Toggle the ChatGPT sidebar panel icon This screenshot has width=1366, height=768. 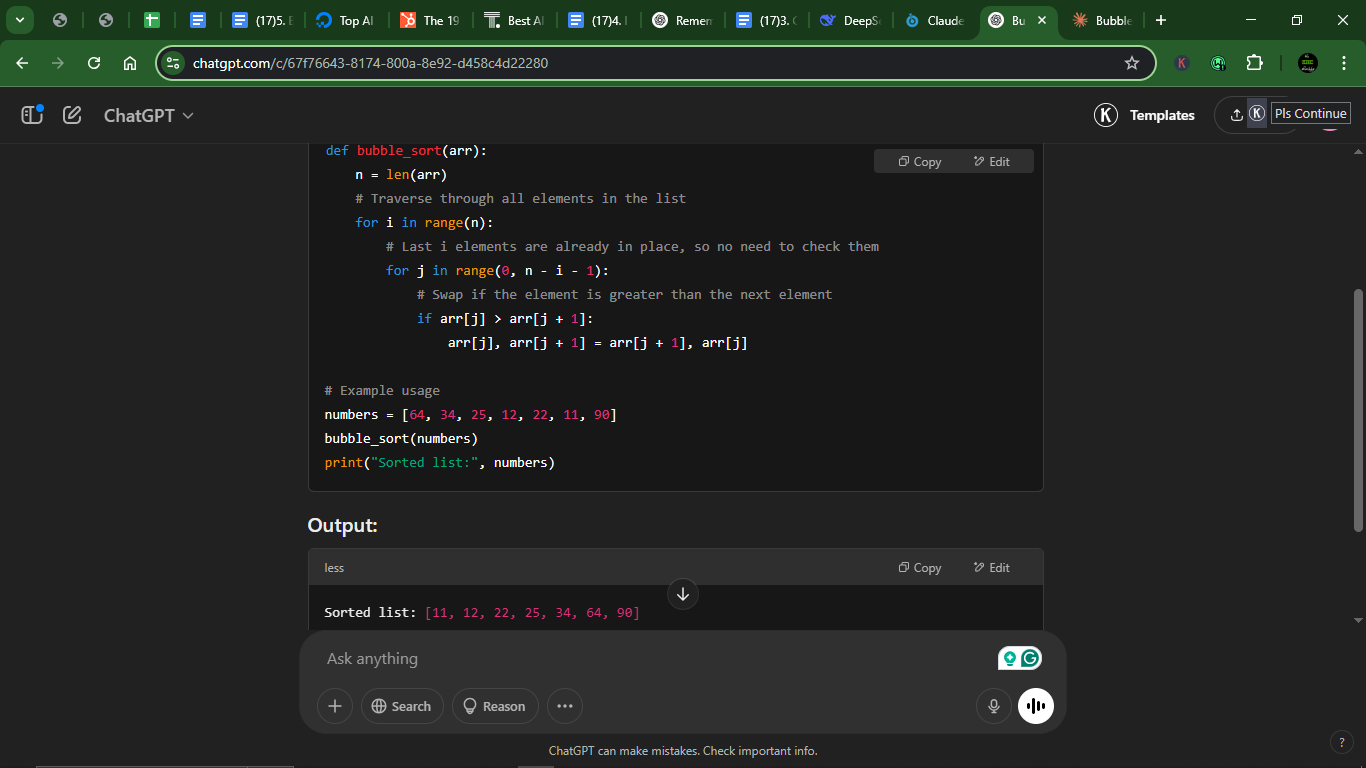32,115
